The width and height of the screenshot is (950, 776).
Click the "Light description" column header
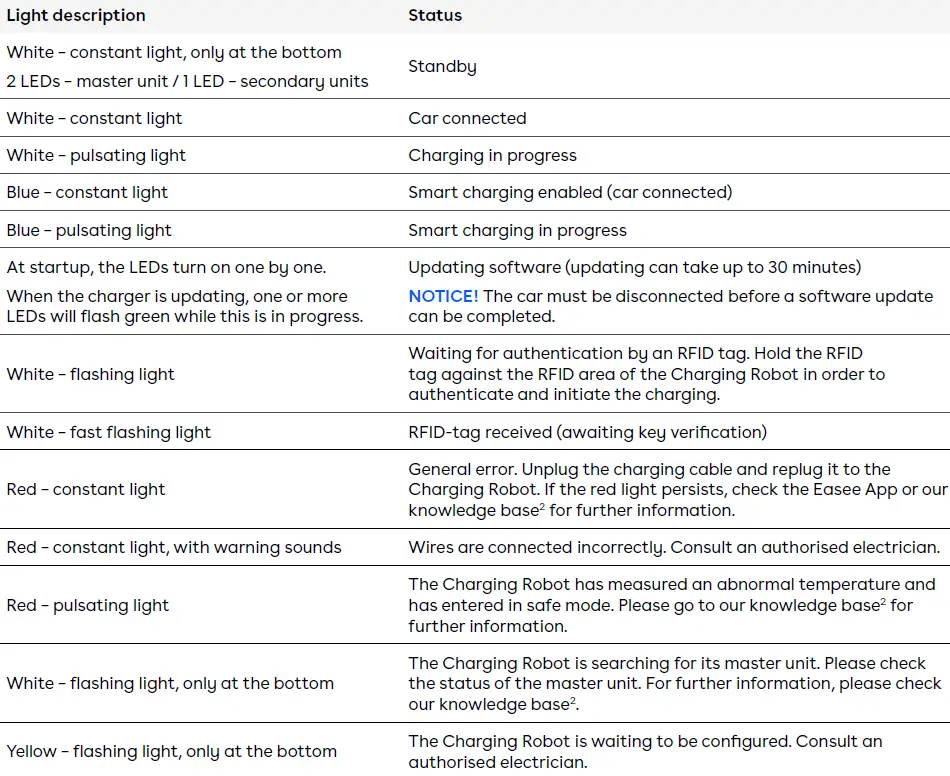76,16
